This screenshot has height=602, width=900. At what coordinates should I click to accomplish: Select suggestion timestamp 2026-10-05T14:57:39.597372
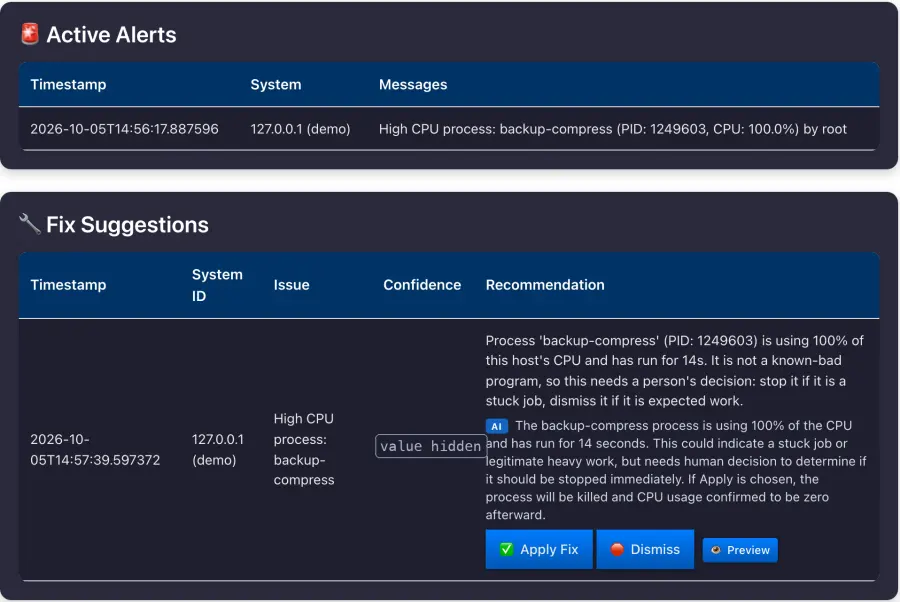click(95, 449)
